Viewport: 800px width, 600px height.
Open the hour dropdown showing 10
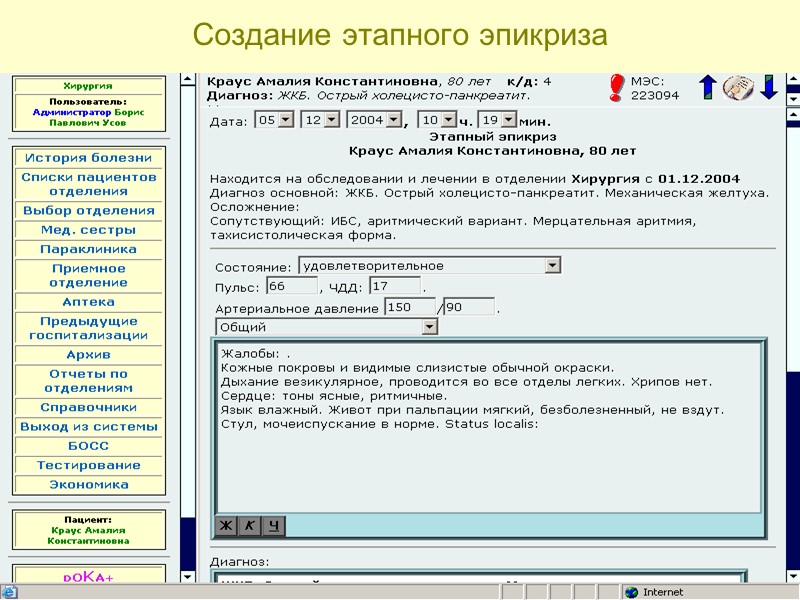[437, 120]
